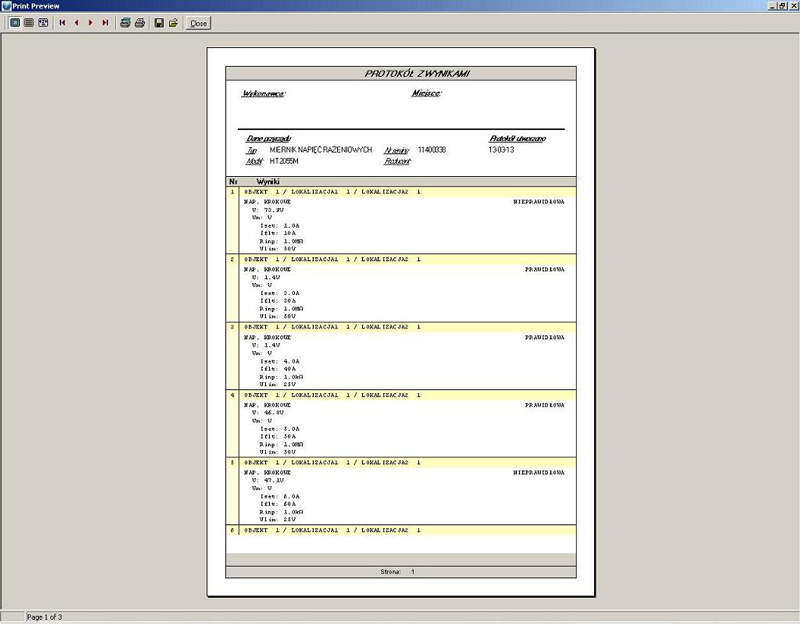
Task: Restore down the Print Preview window
Action: coord(780,6)
